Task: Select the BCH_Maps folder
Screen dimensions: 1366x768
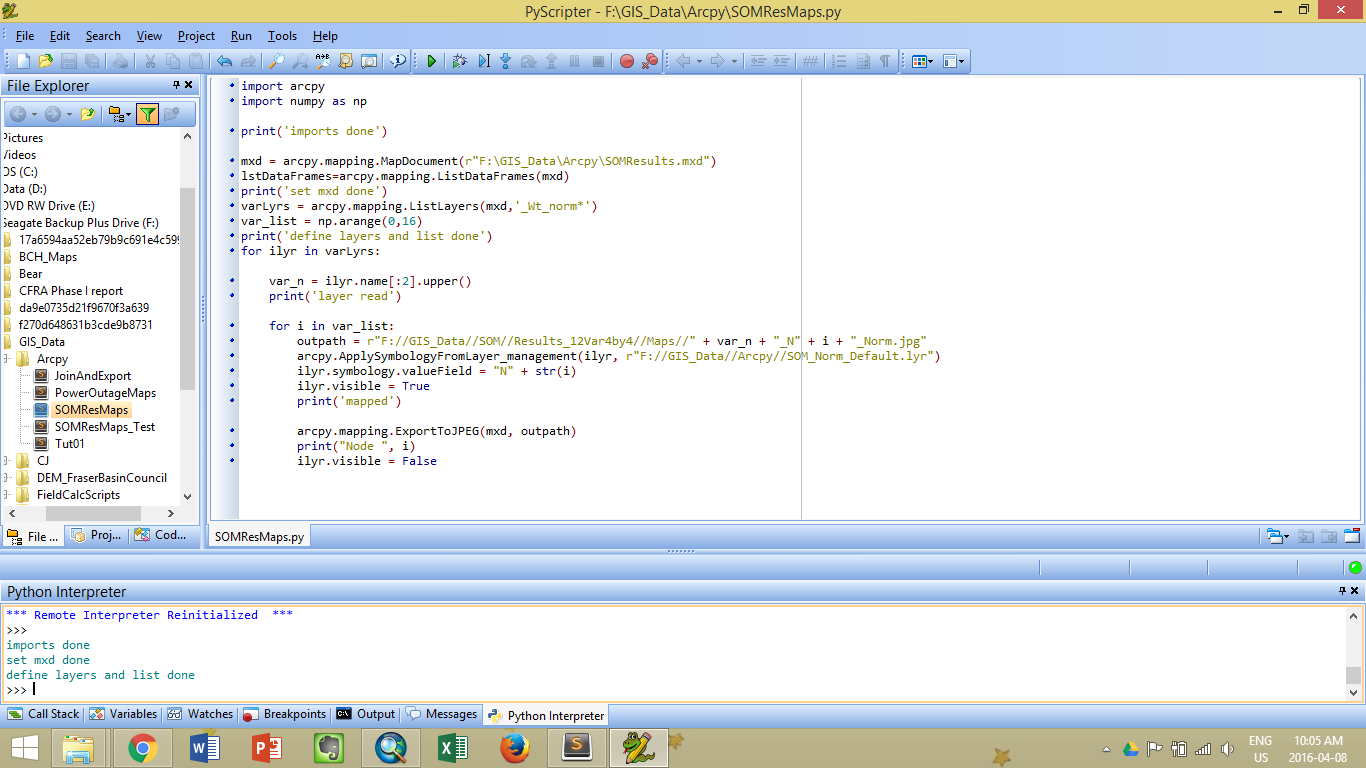Action: (x=47, y=257)
